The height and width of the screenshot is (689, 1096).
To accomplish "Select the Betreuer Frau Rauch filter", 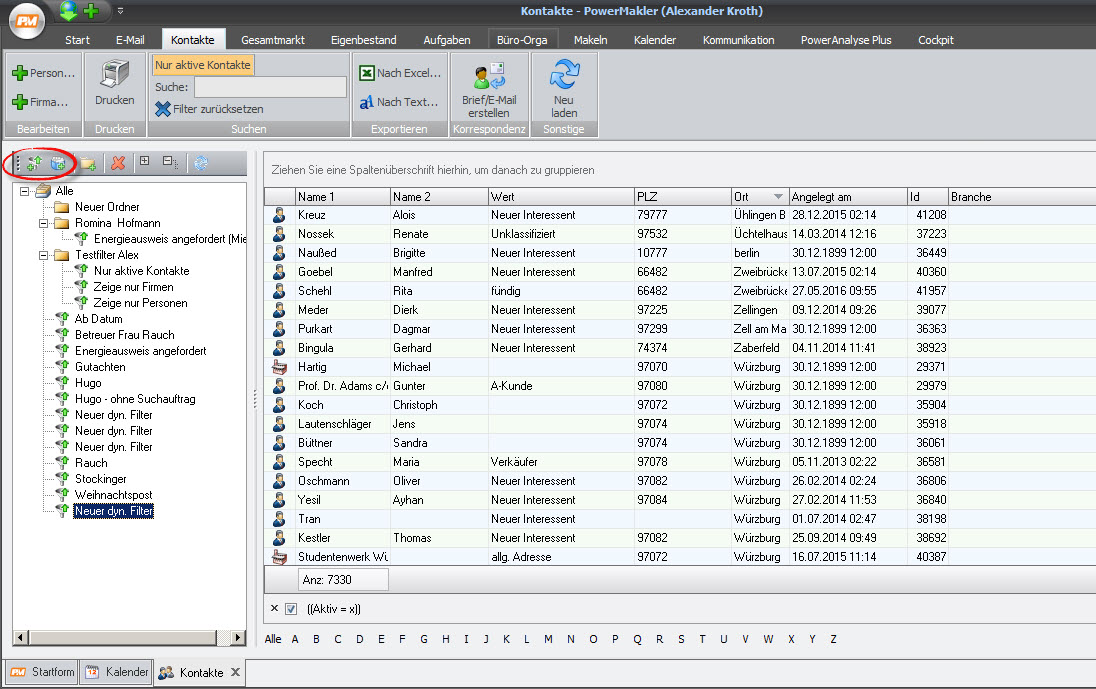I will pos(124,335).
